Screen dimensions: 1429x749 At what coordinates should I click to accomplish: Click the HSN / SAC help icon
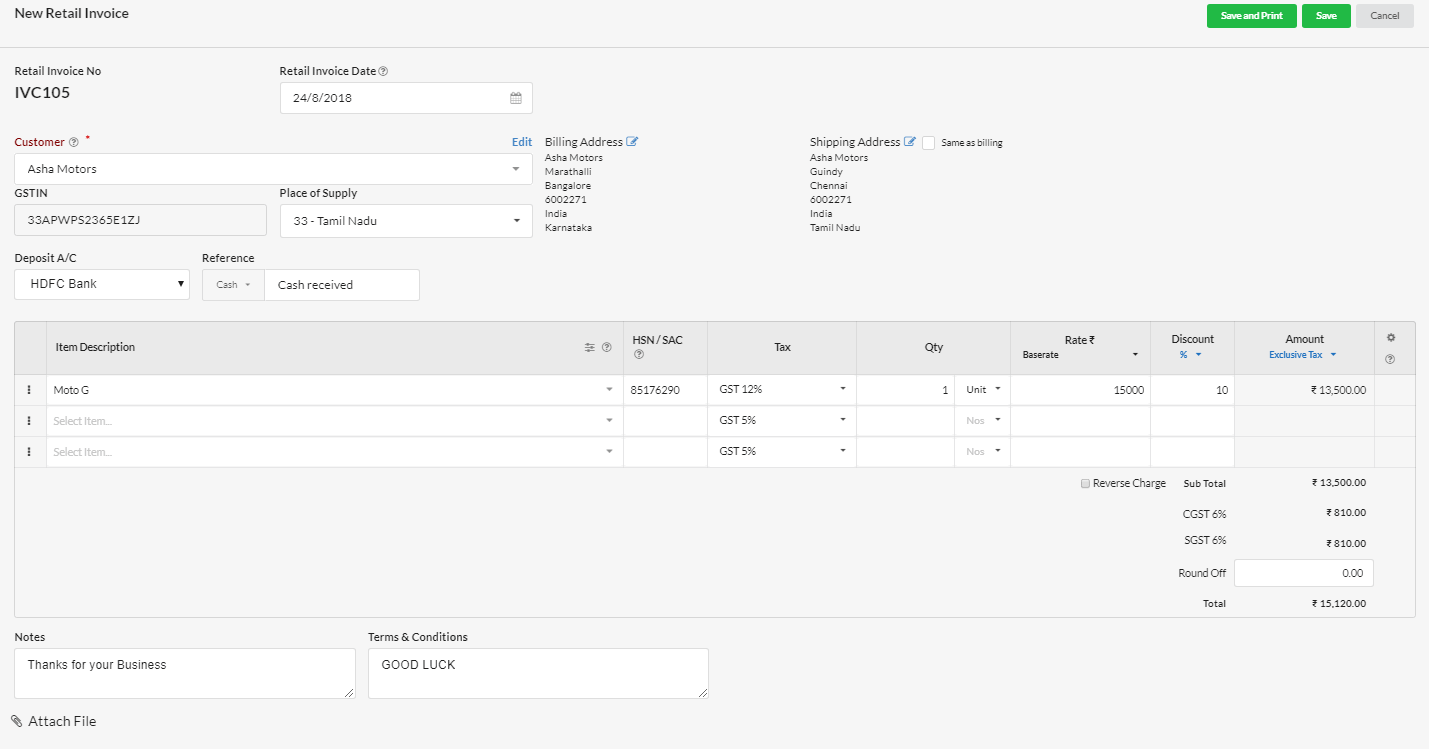pos(639,354)
